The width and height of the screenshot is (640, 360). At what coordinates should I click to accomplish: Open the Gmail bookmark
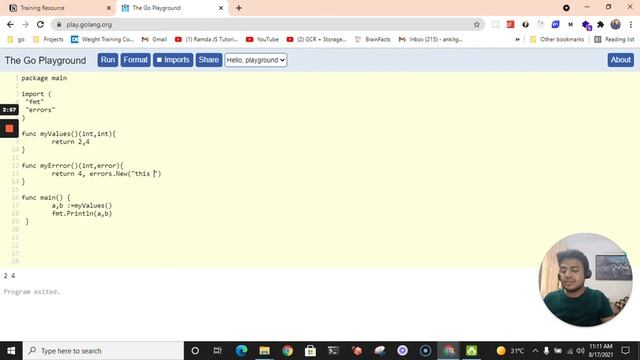(154, 39)
